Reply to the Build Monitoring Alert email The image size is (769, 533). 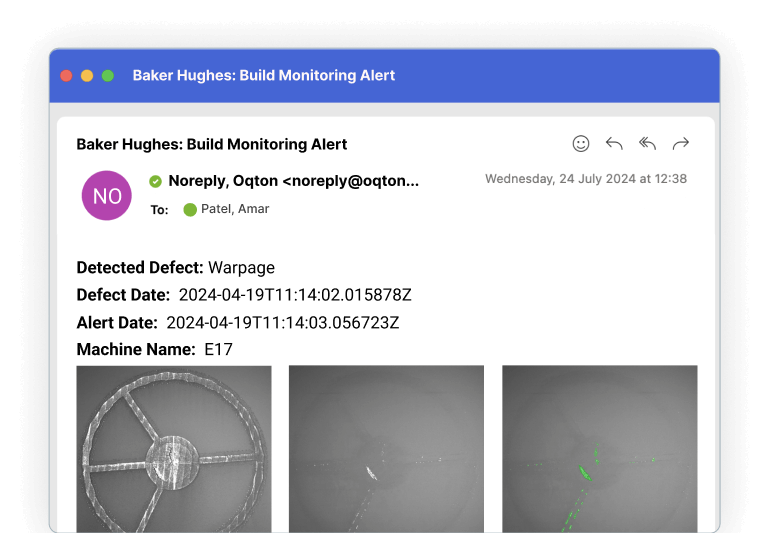pos(614,144)
